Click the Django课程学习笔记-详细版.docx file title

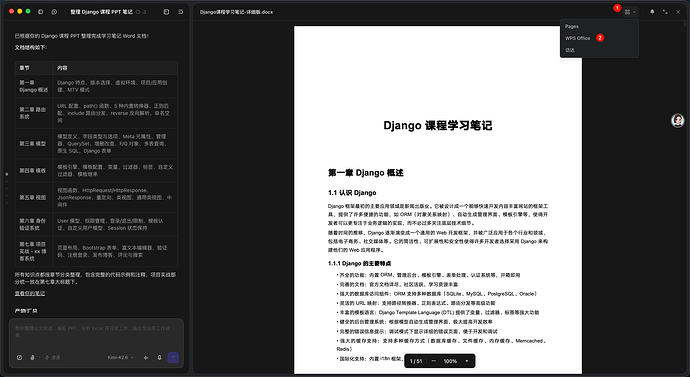(x=236, y=12)
